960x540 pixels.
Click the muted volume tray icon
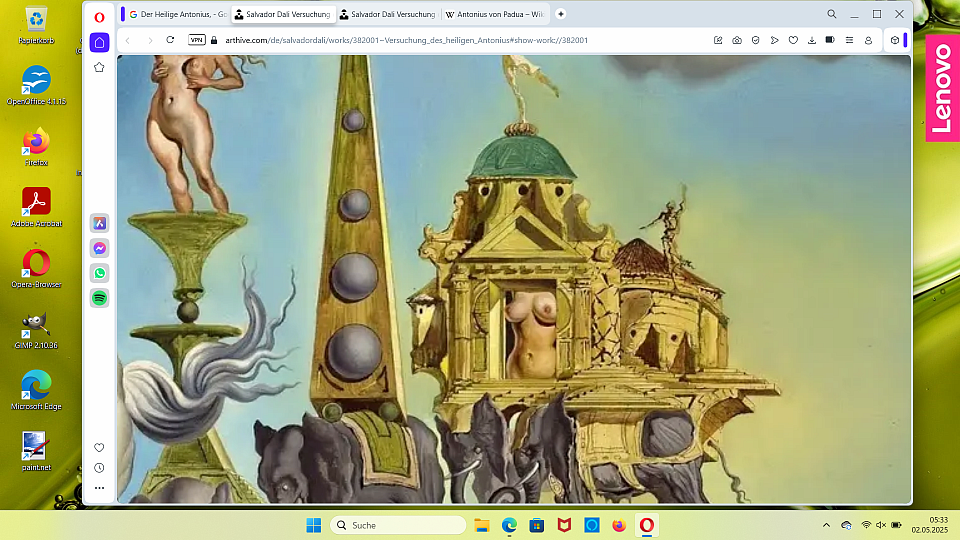[x=881, y=525]
